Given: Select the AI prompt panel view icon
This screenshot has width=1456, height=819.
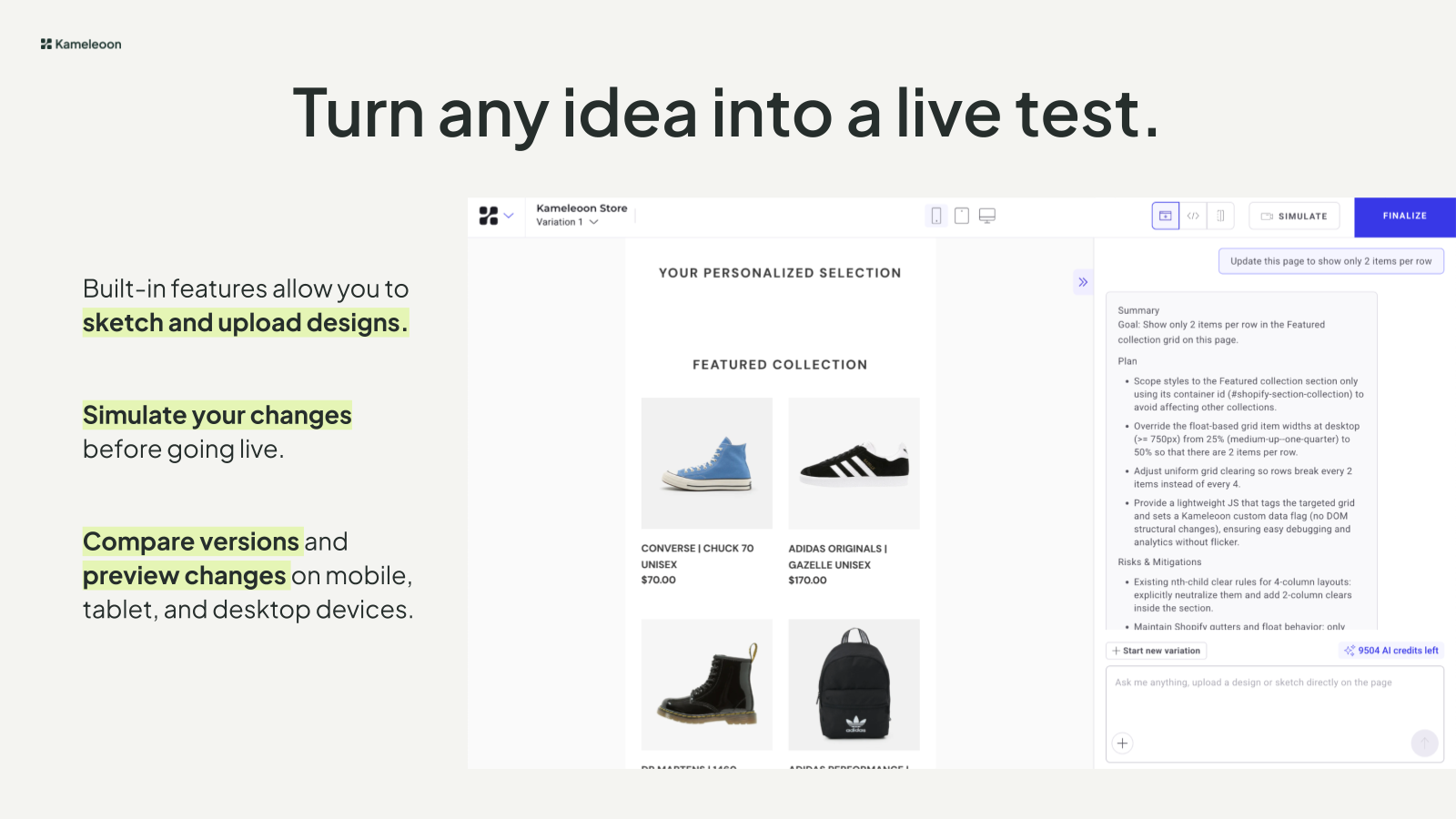Looking at the screenshot, I should (1165, 216).
